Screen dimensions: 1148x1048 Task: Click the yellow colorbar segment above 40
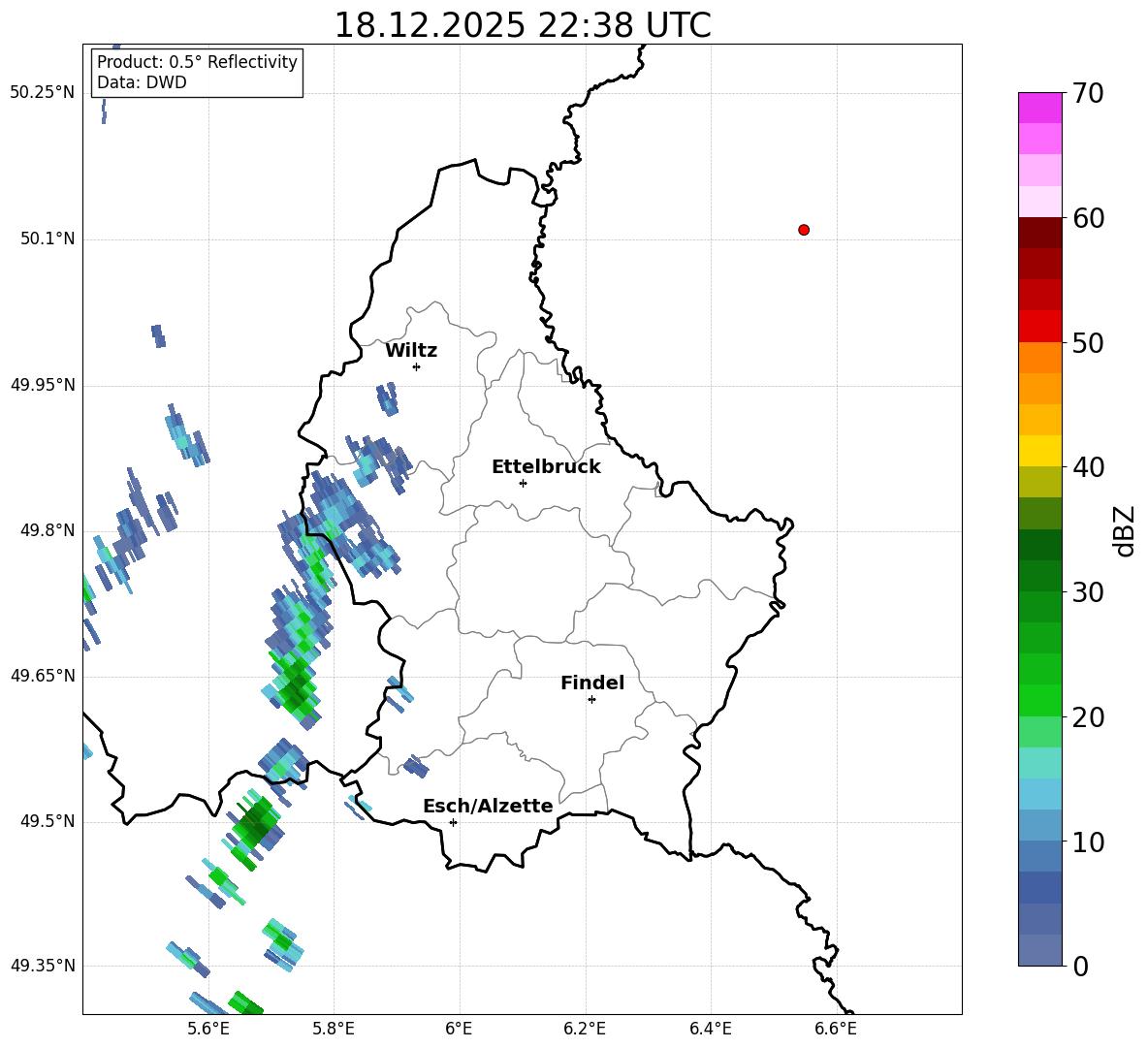click(x=1039, y=451)
